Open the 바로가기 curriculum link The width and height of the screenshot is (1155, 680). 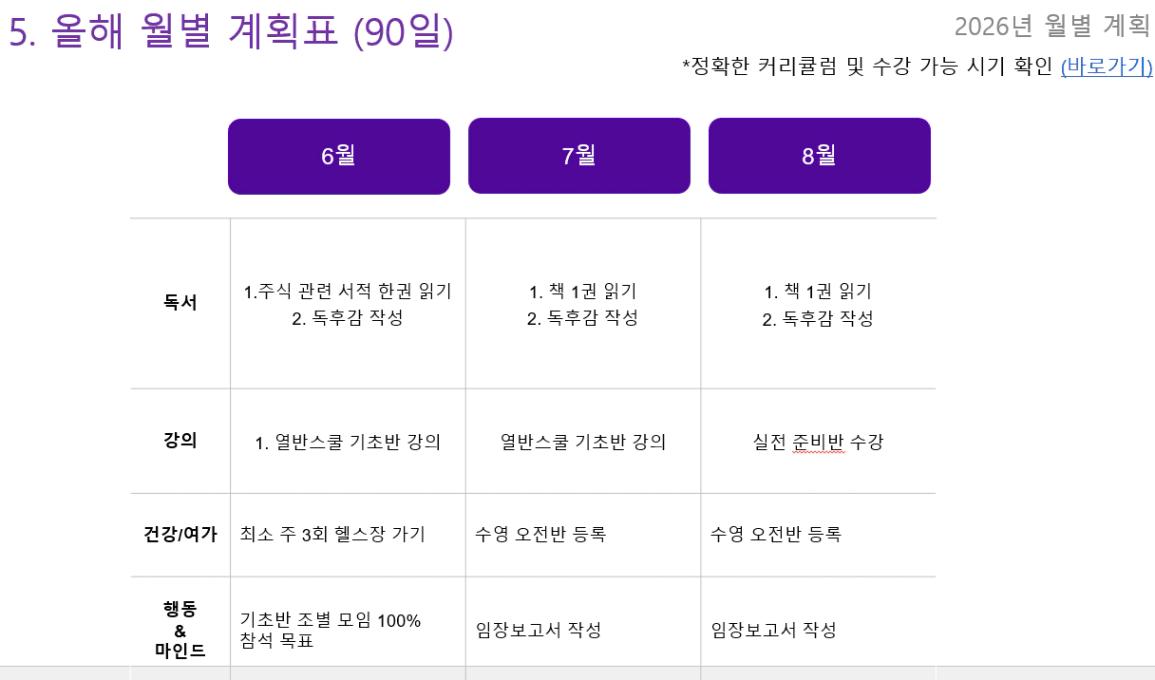pyautogui.click(x=1106, y=66)
